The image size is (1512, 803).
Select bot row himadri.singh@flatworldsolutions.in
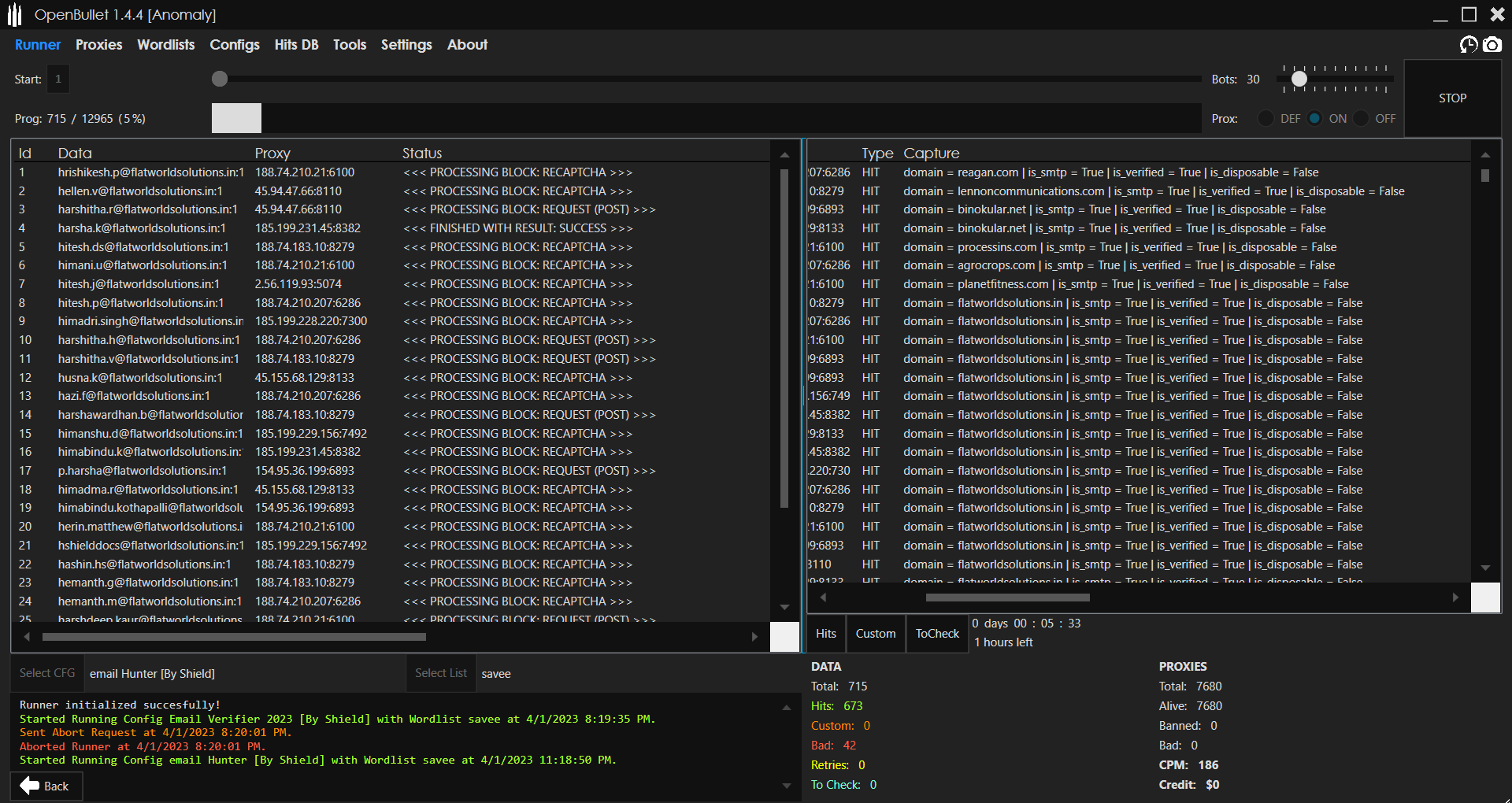click(x=391, y=321)
